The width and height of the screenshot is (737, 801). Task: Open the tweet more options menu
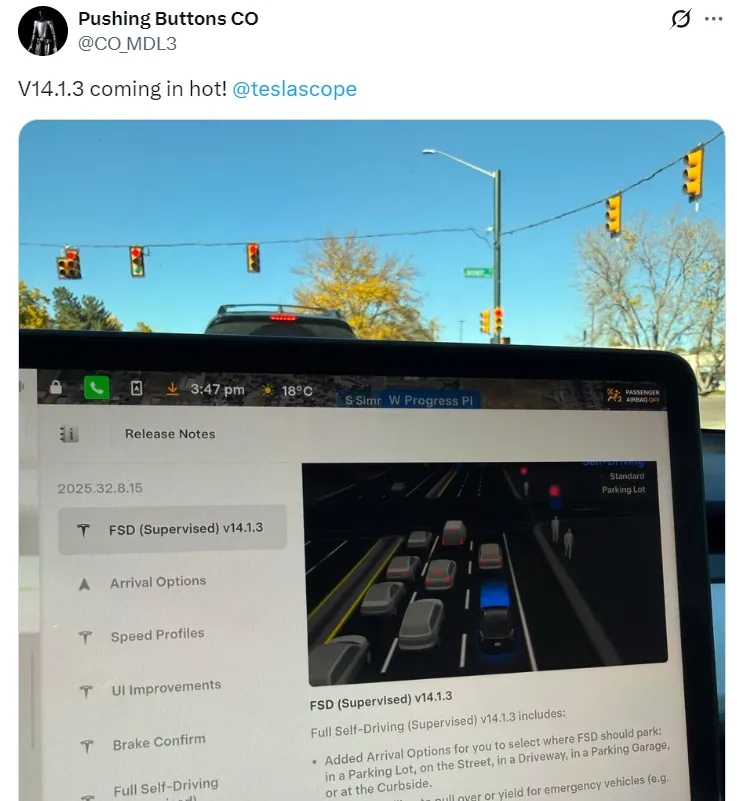click(714, 19)
